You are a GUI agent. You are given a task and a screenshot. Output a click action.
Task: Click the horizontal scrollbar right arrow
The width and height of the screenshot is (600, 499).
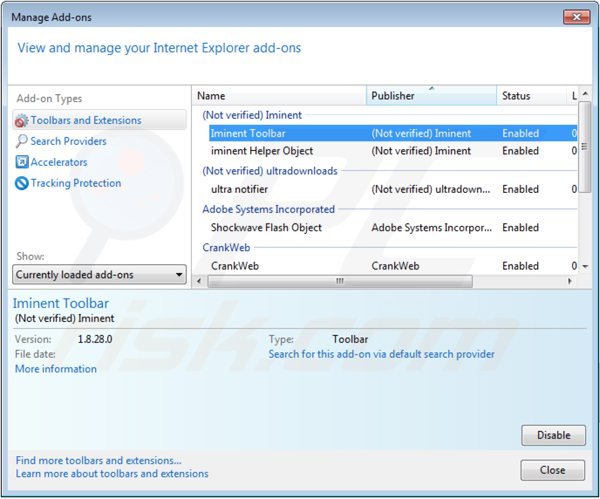point(570,281)
